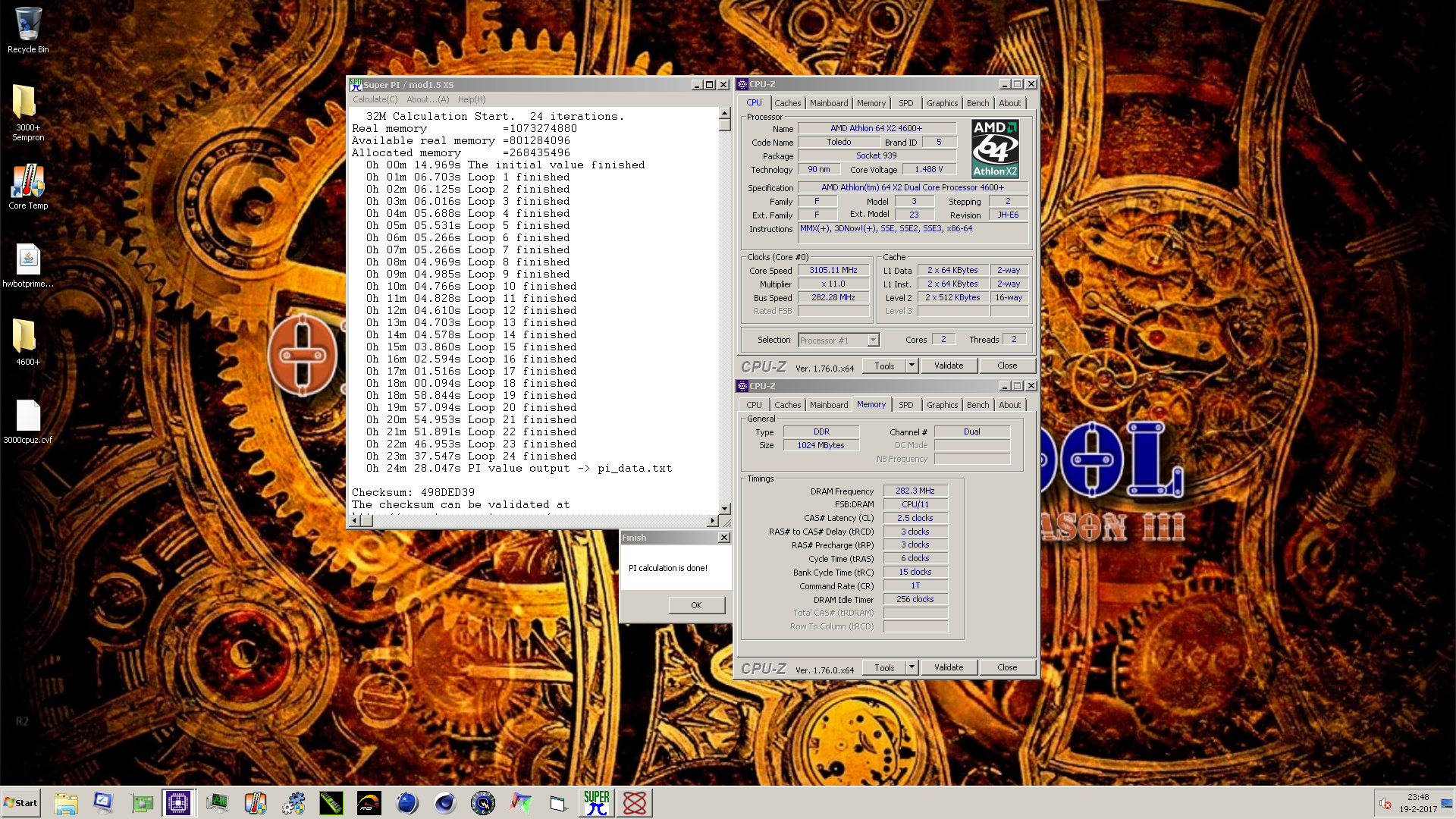Expand Tools dropdown arrow in upper CPU-Z

912,366
